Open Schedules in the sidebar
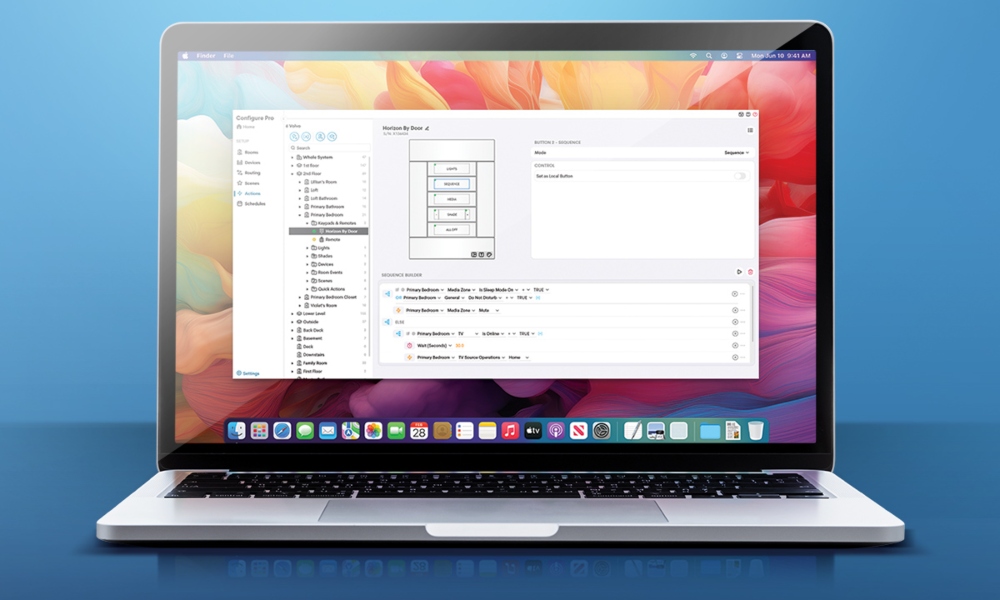1000x600 pixels. (251, 203)
